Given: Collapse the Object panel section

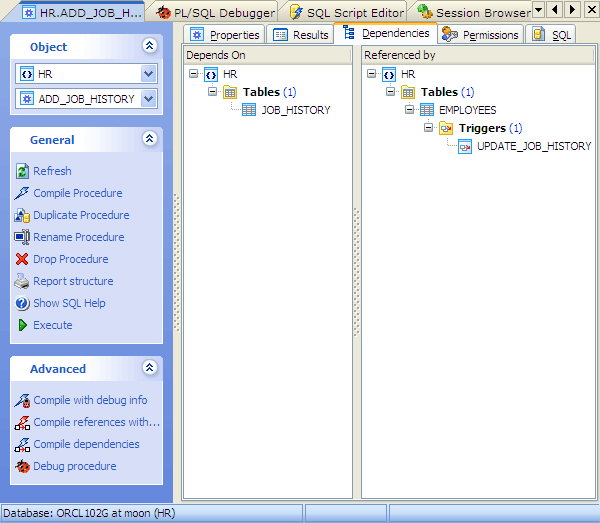Looking at the screenshot, I should (149, 46).
